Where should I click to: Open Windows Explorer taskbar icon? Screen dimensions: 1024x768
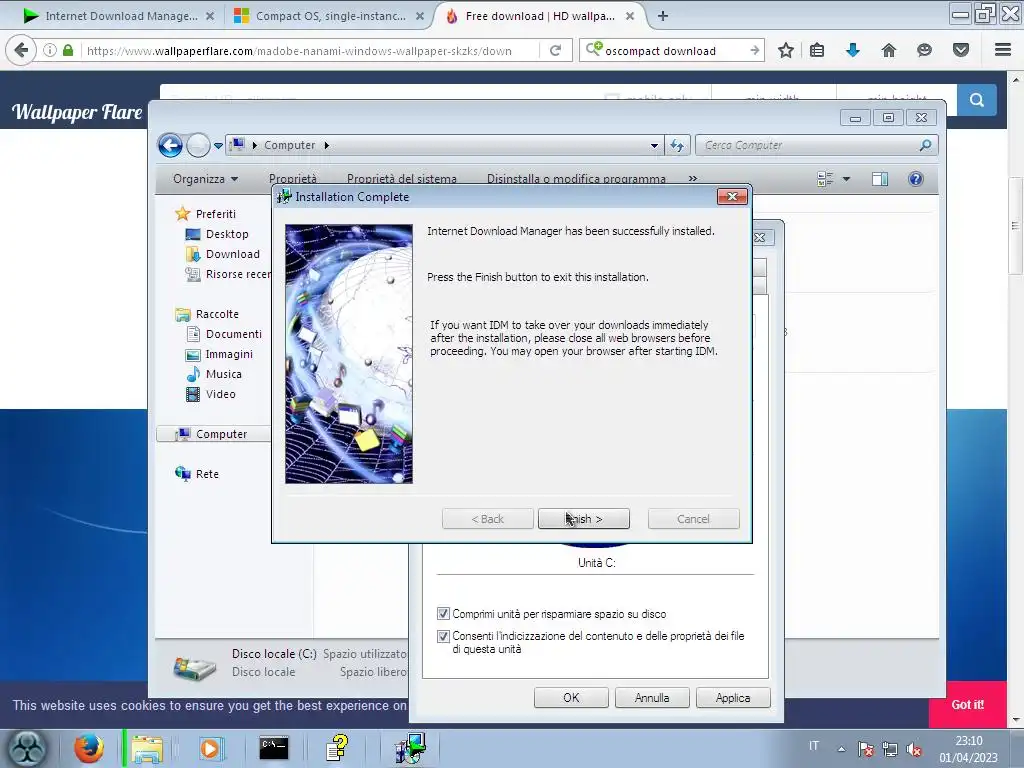(148, 748)
